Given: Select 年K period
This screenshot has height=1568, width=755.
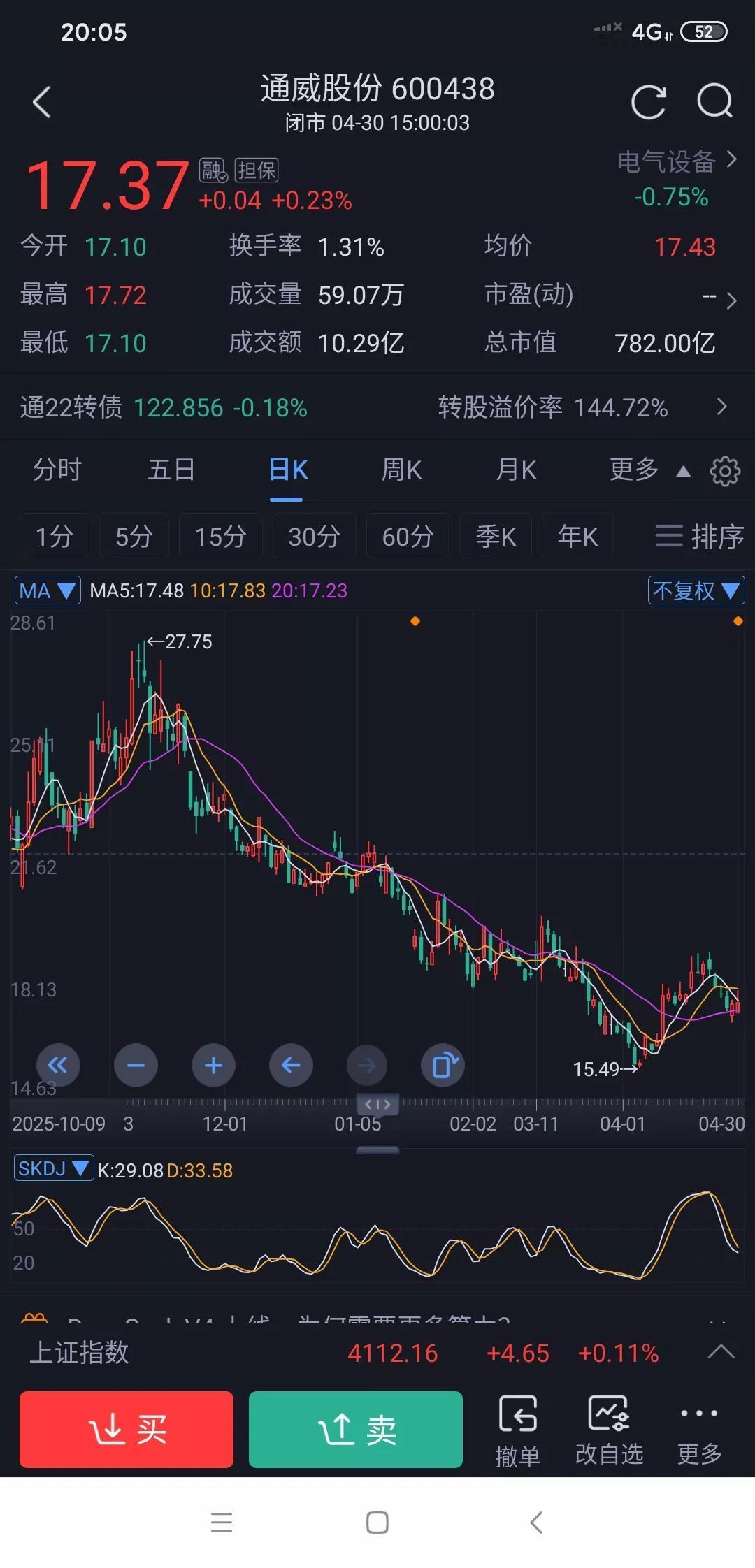Looking at the screenshot, I should pyautogui.click(x=577, y=536).
